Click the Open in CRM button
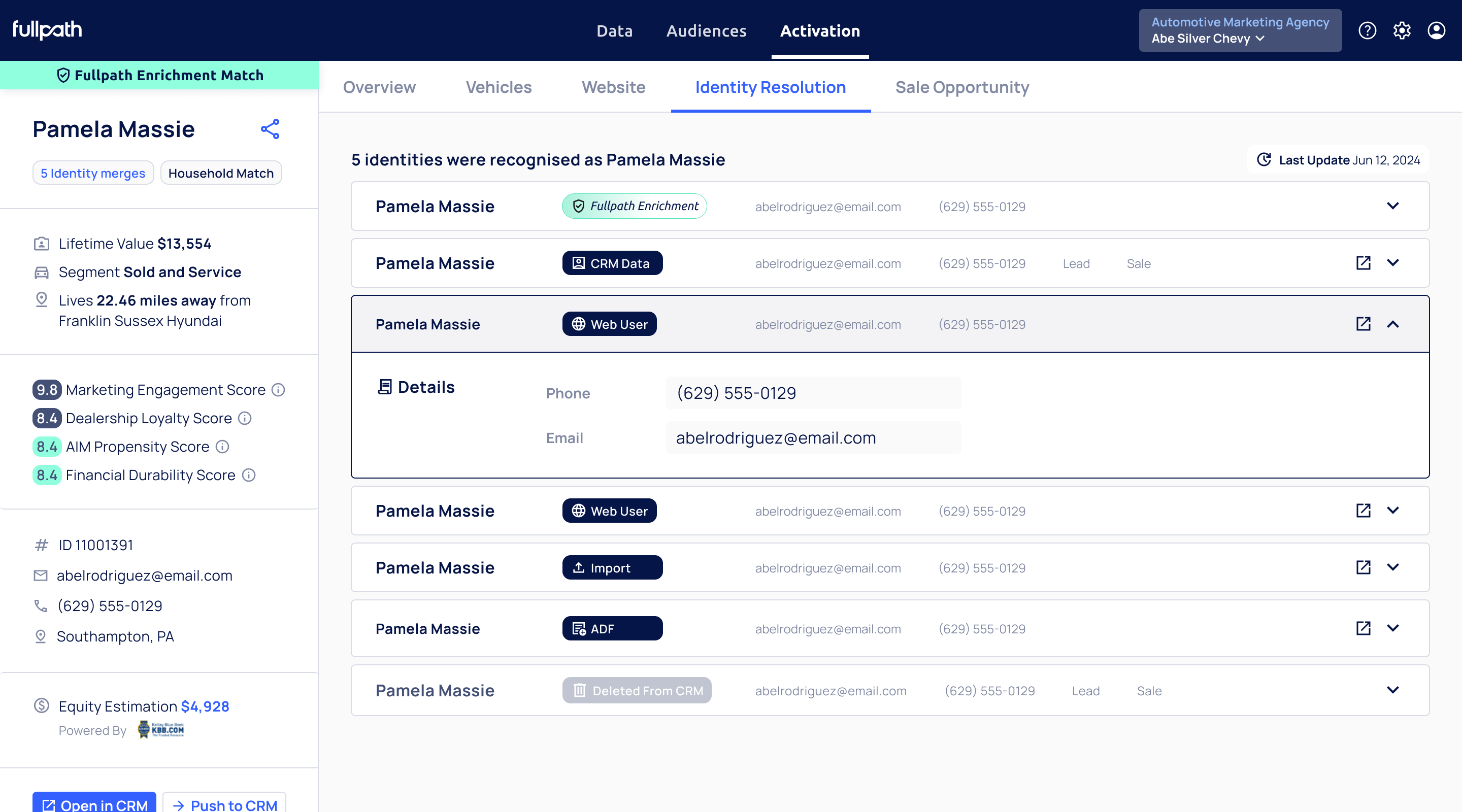Screen dimensions: 1462x812 coord(94,804)
